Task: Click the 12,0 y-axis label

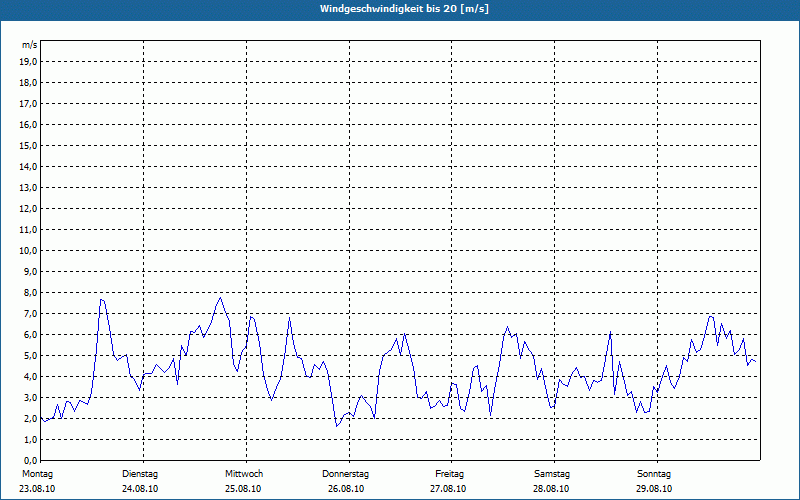Action: (28, 208)
